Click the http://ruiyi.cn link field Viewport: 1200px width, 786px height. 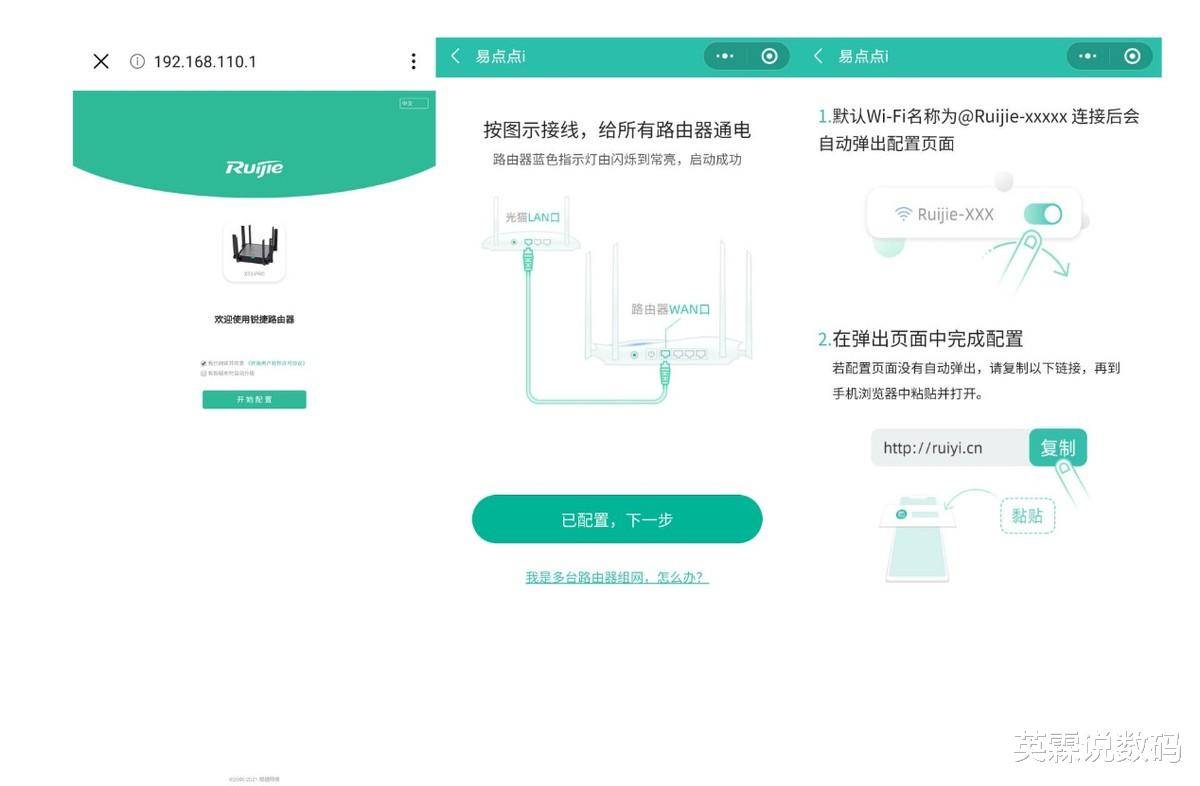(950, 448)
